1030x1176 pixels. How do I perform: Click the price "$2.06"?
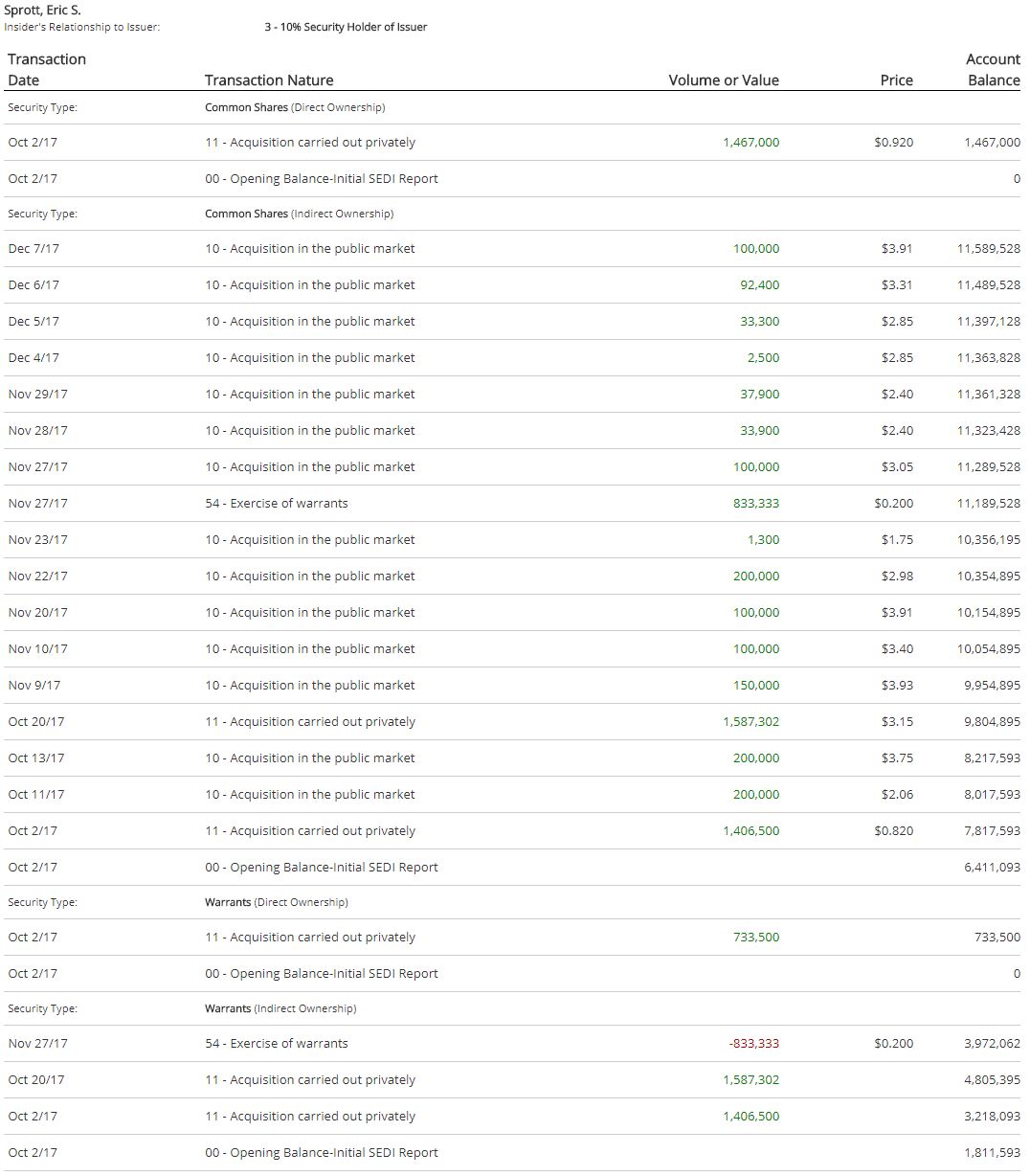(897, 795)
